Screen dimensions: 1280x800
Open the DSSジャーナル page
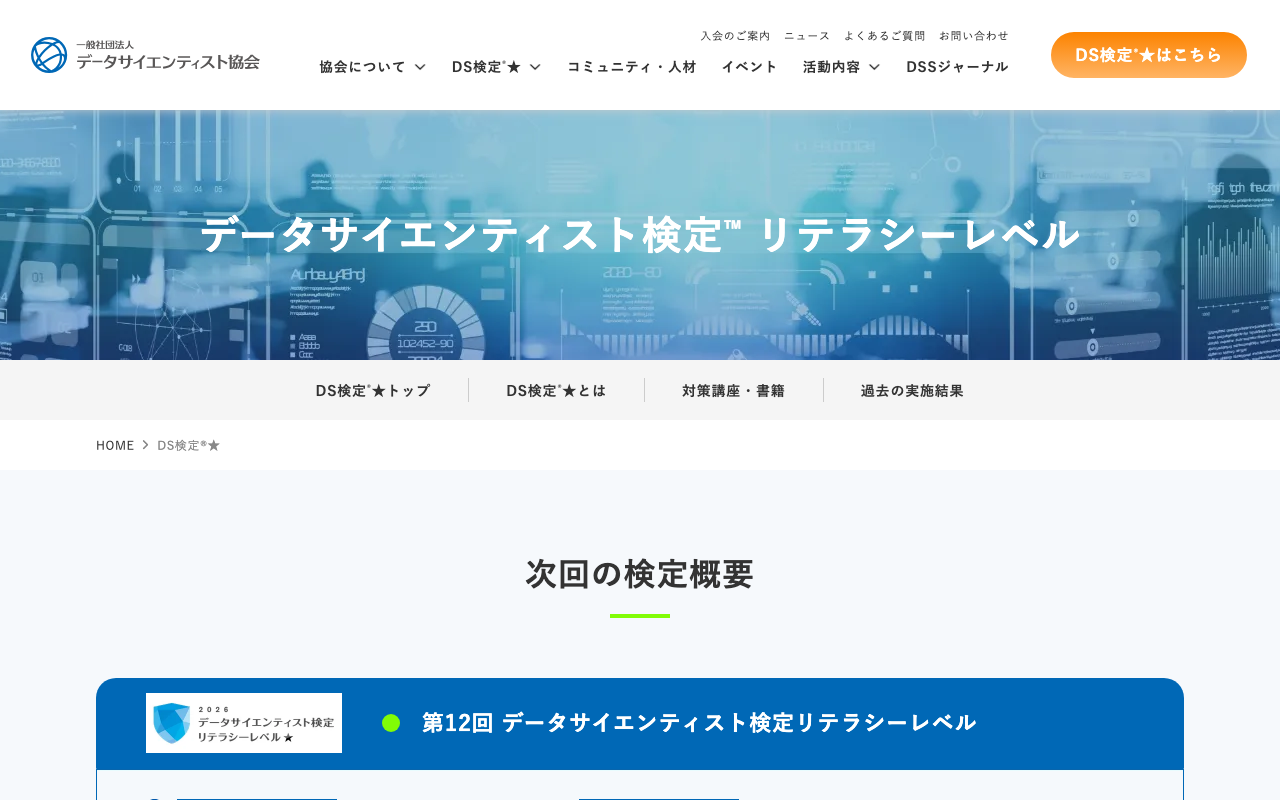tap(957, 66)
